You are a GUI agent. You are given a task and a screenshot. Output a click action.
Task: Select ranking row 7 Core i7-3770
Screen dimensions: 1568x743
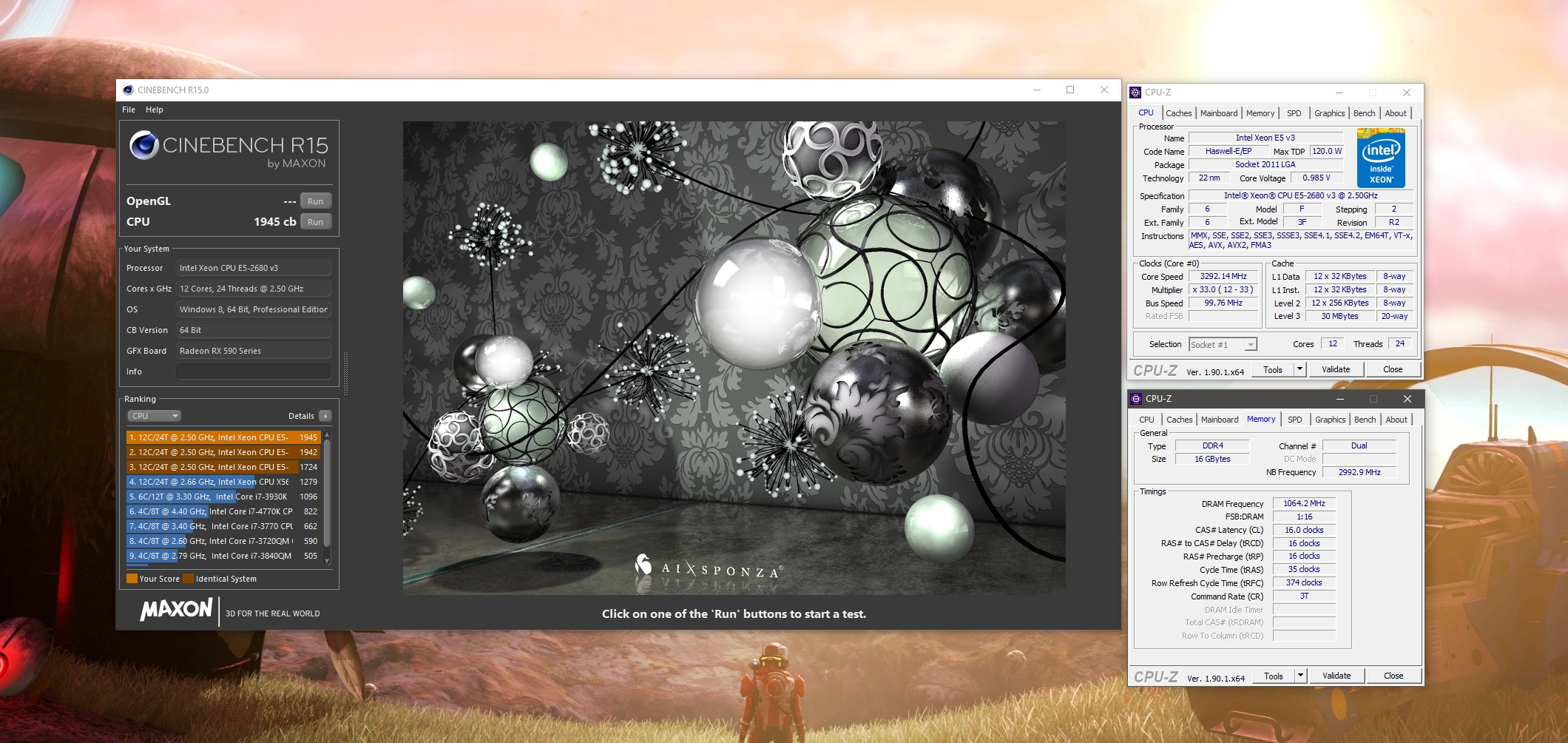(x=223, y=526)
